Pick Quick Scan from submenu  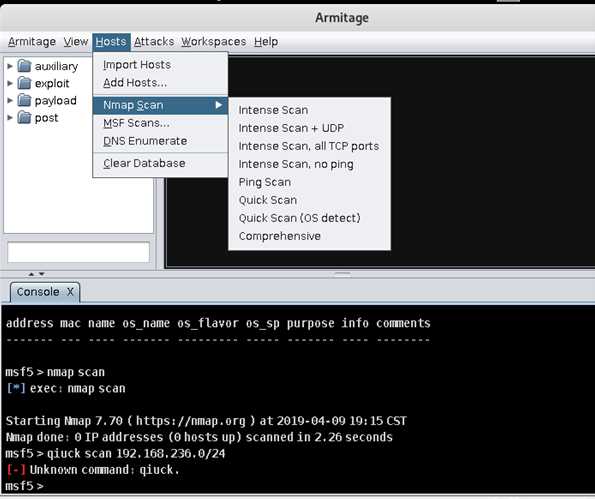pyautogui.click(x=309, y=200)
